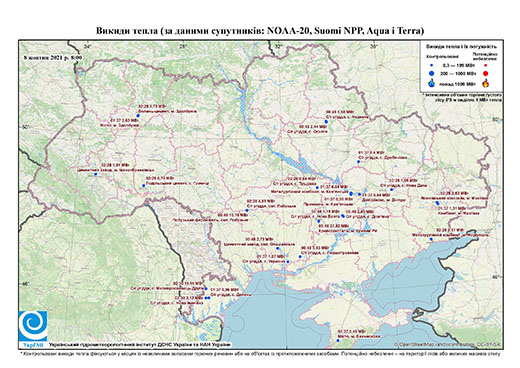The width and height of the screenshot is (520, 368).
Task: Click the institute name caption beside the logo
Action: click(x=140, y=344)
